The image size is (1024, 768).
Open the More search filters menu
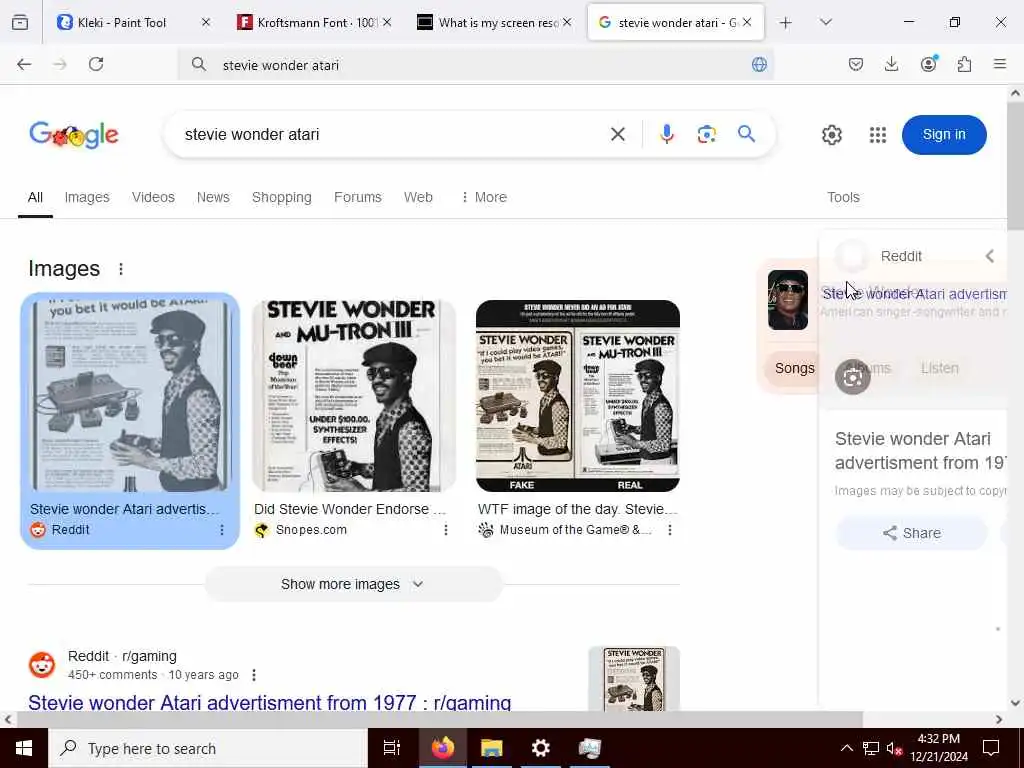(484, 197)
